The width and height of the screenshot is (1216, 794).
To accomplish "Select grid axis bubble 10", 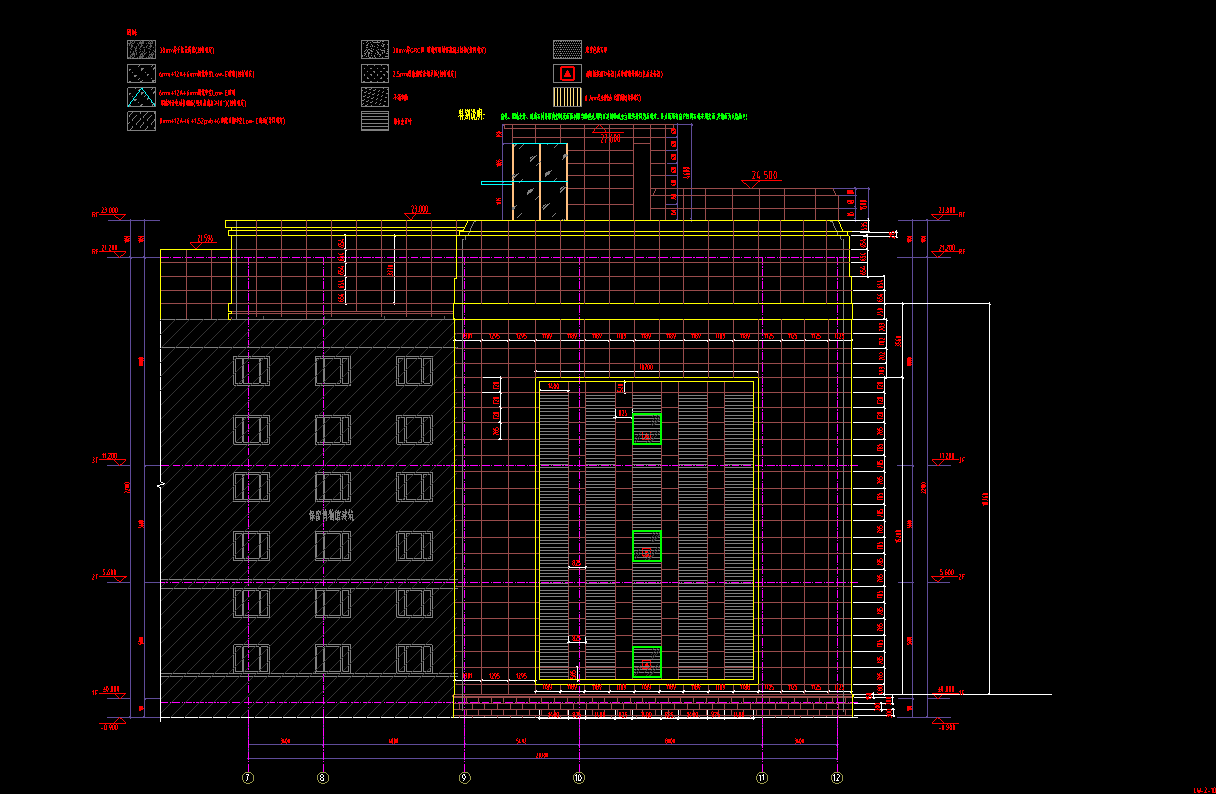I will [x=578, y=777].
